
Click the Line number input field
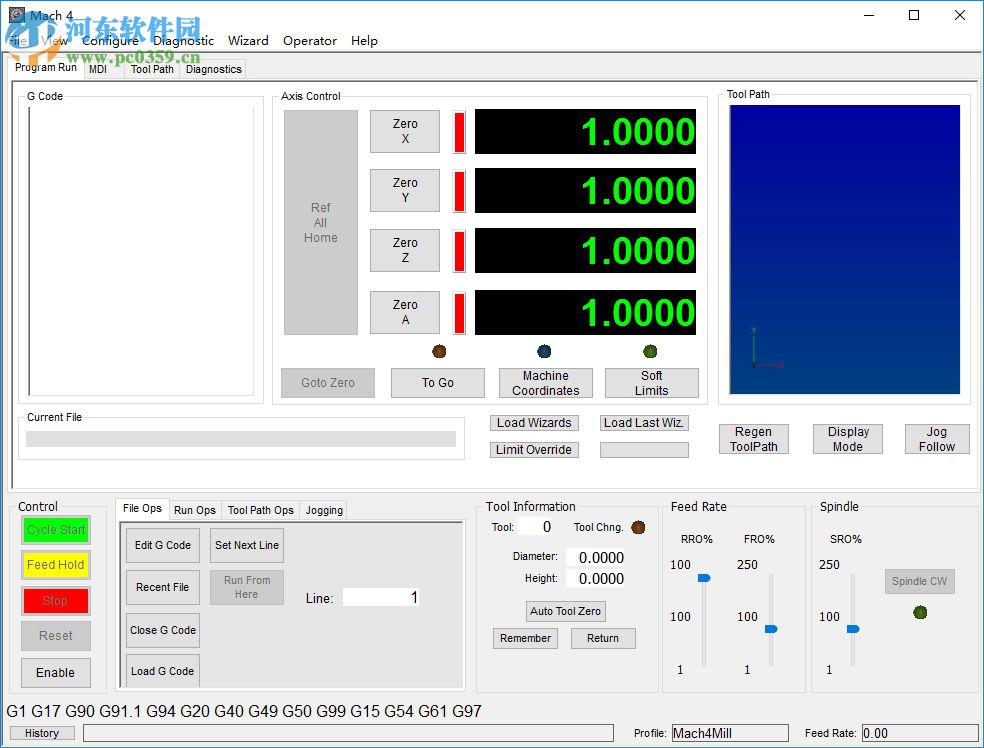coord(381,597)
